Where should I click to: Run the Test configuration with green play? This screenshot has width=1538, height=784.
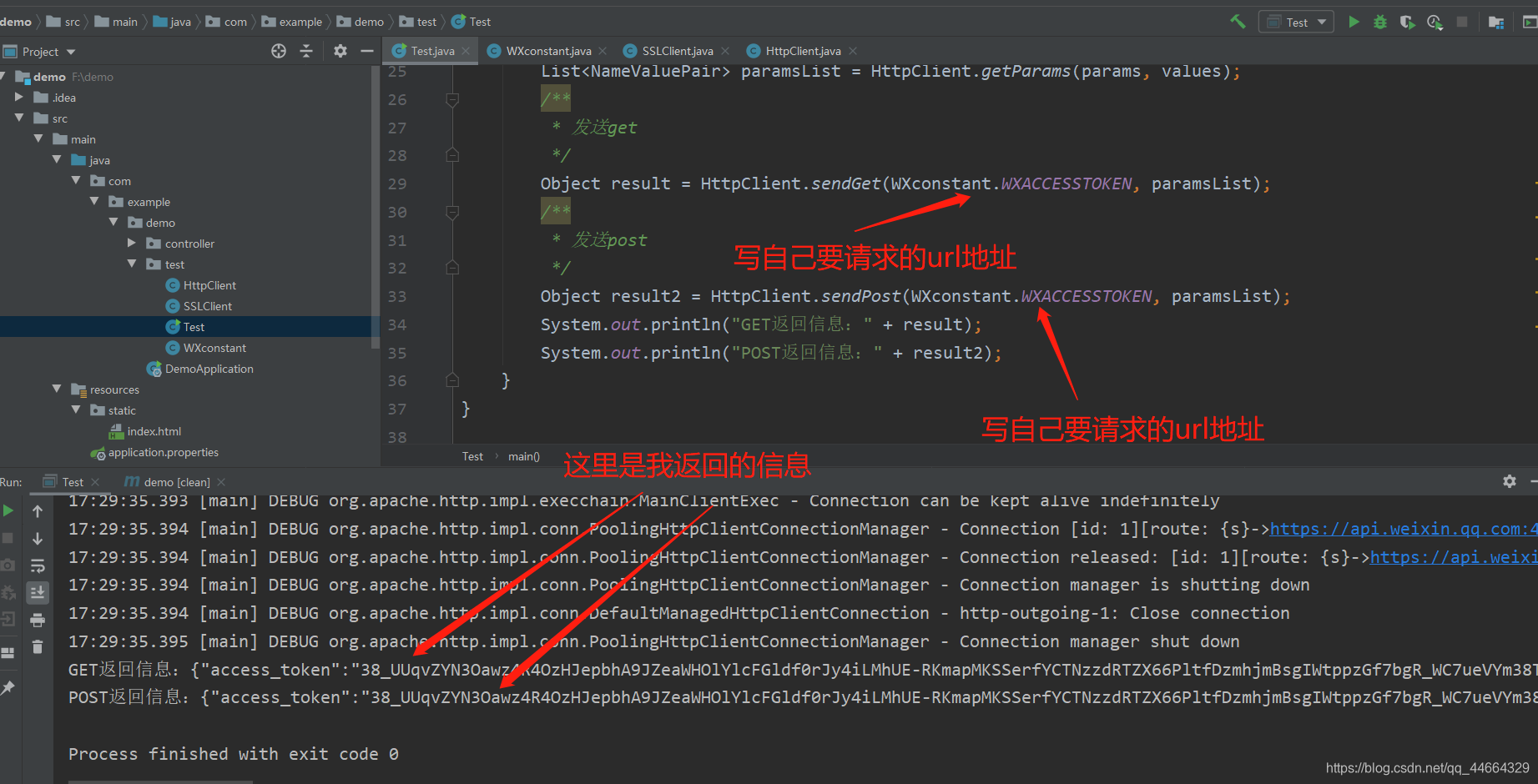[1354, 22]
